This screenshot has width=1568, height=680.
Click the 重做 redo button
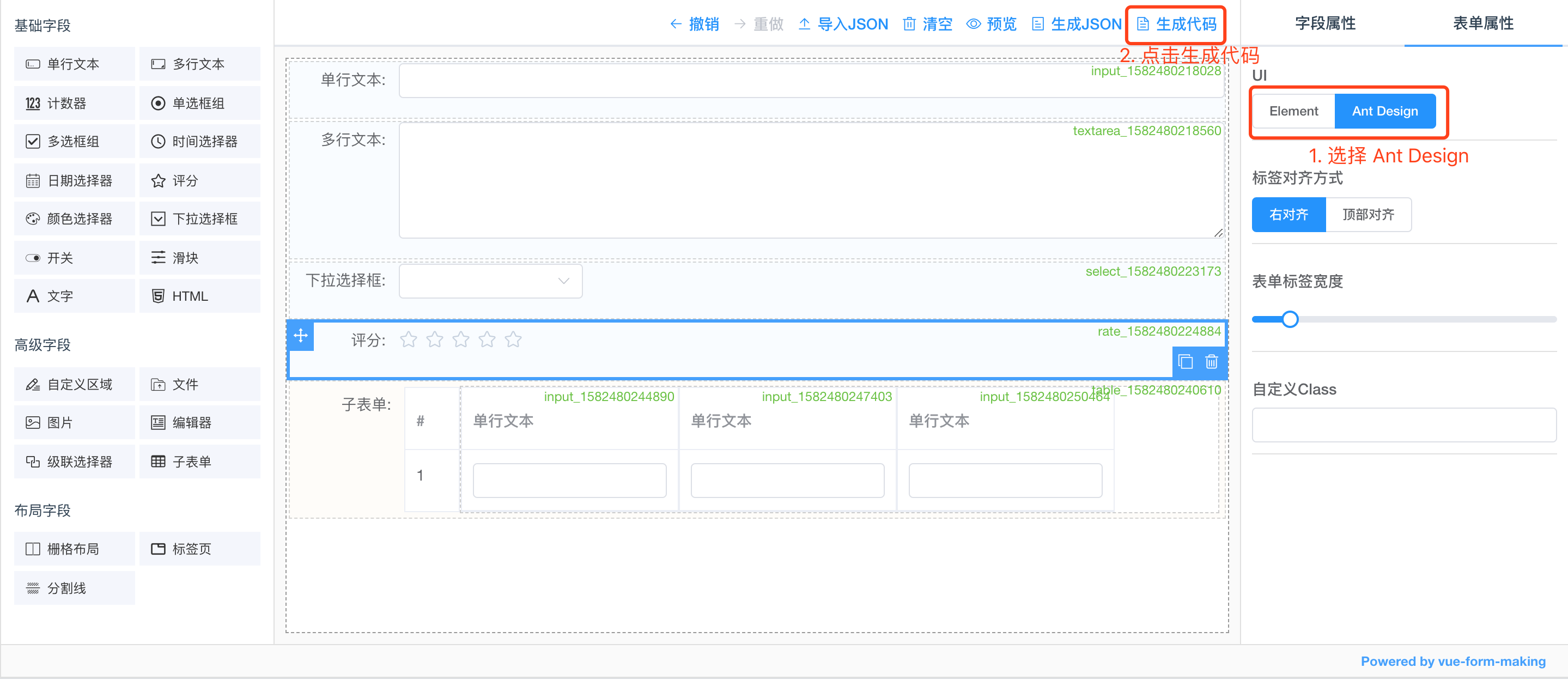click(x=758, y=25)
